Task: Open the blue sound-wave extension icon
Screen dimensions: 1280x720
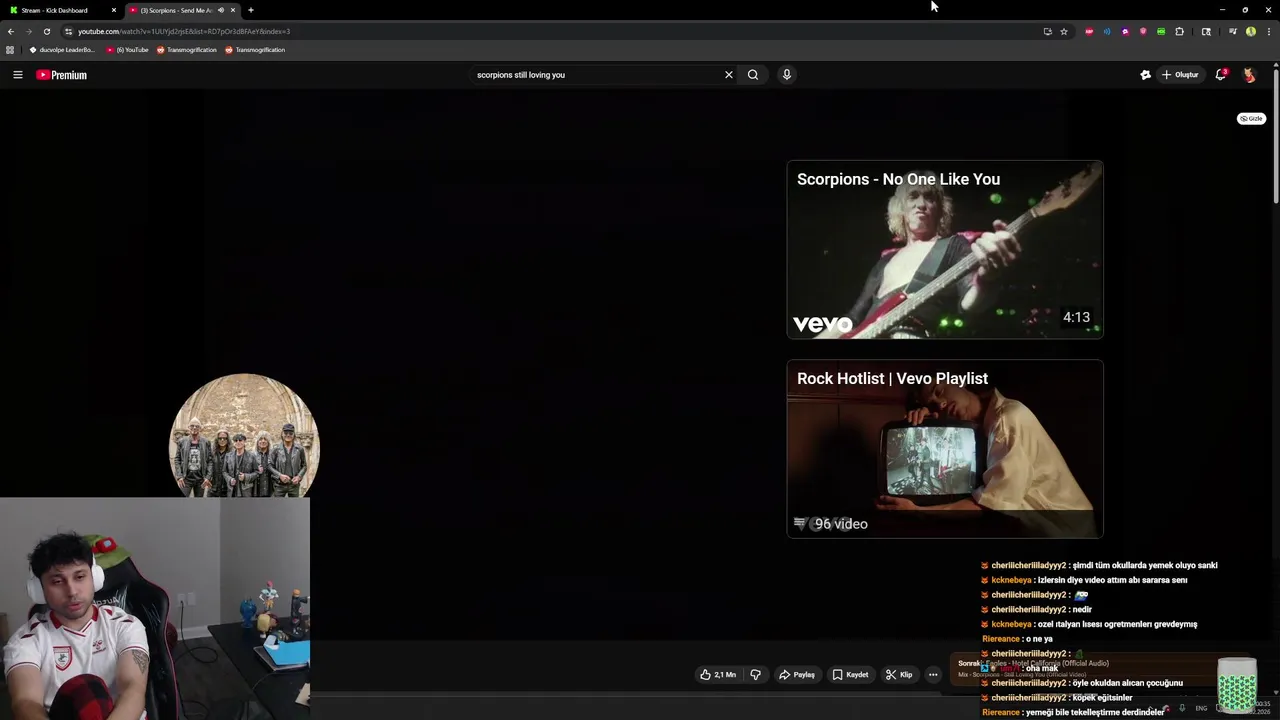Action: click(x=1107, y=31)
